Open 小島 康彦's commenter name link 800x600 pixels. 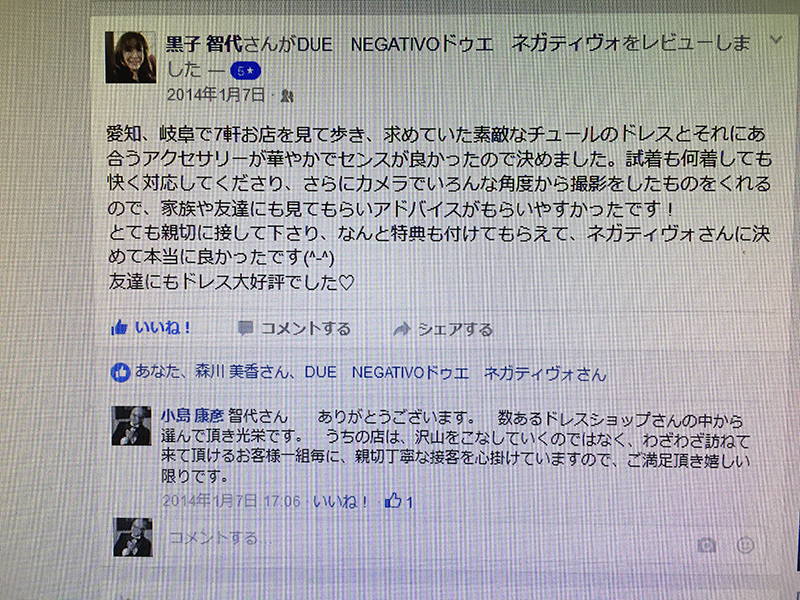point(192,416)
